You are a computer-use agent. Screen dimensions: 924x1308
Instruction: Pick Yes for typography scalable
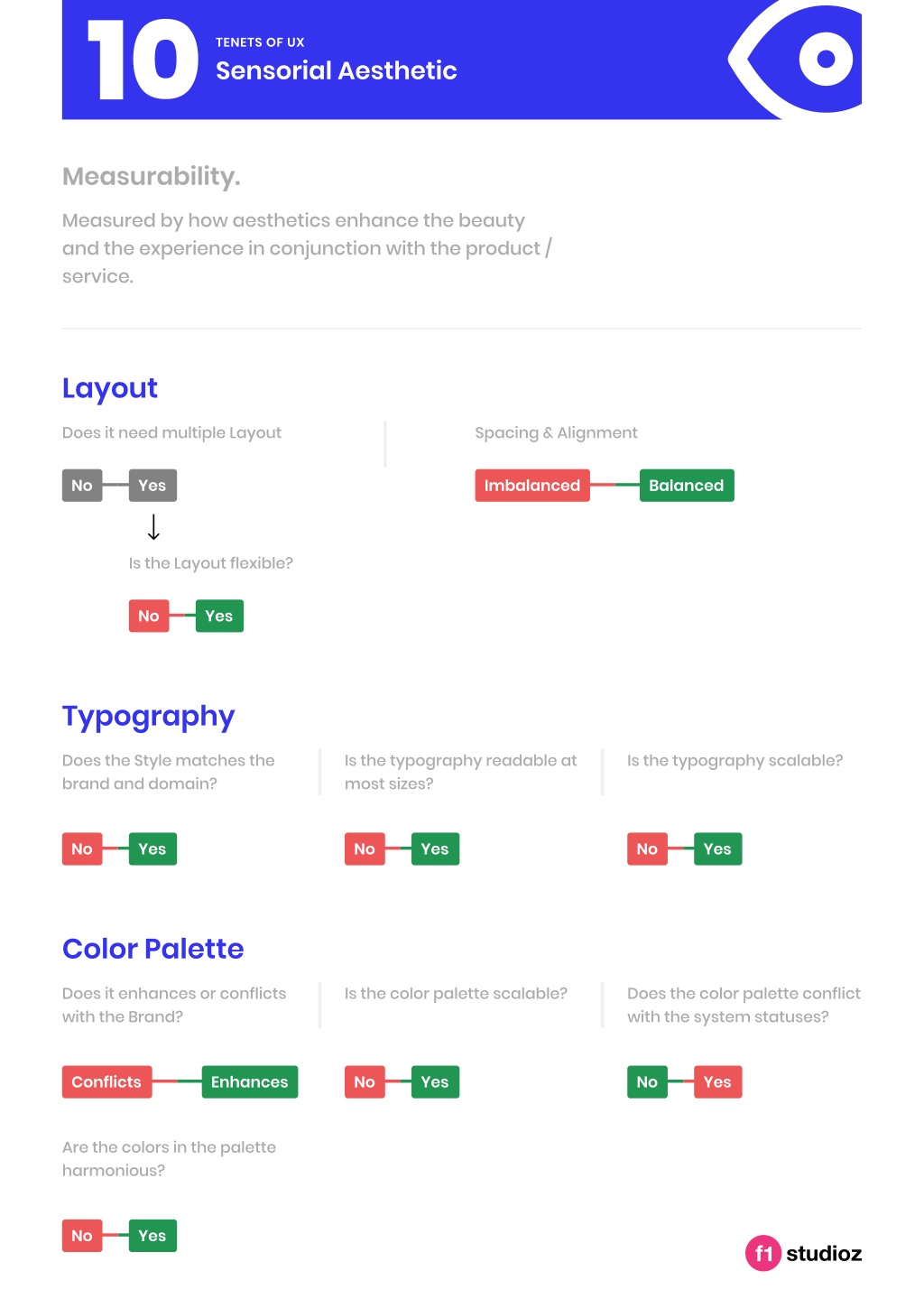[x=717, y=849]
